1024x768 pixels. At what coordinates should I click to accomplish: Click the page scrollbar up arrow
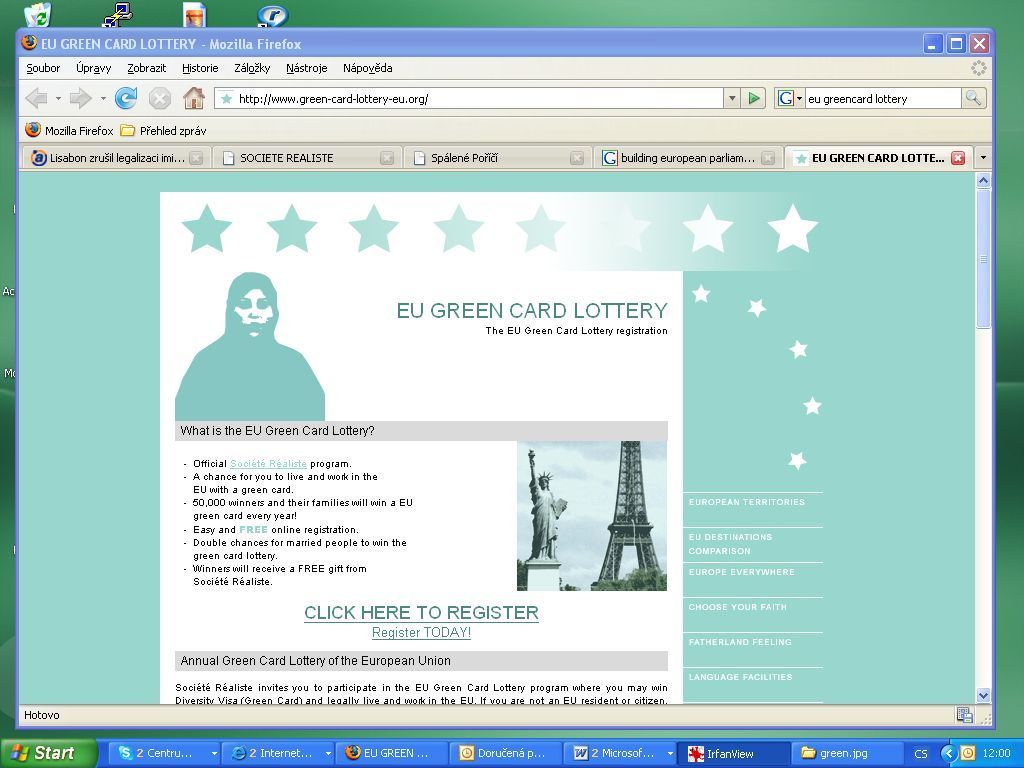(x=984, y=180)
